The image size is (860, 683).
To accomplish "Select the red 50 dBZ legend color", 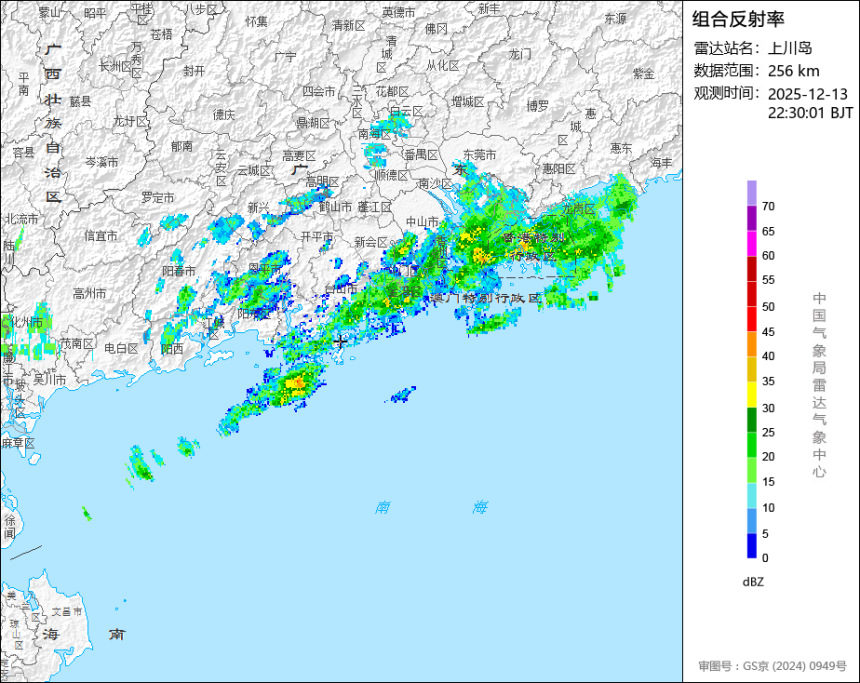I will tap(751, 293).
